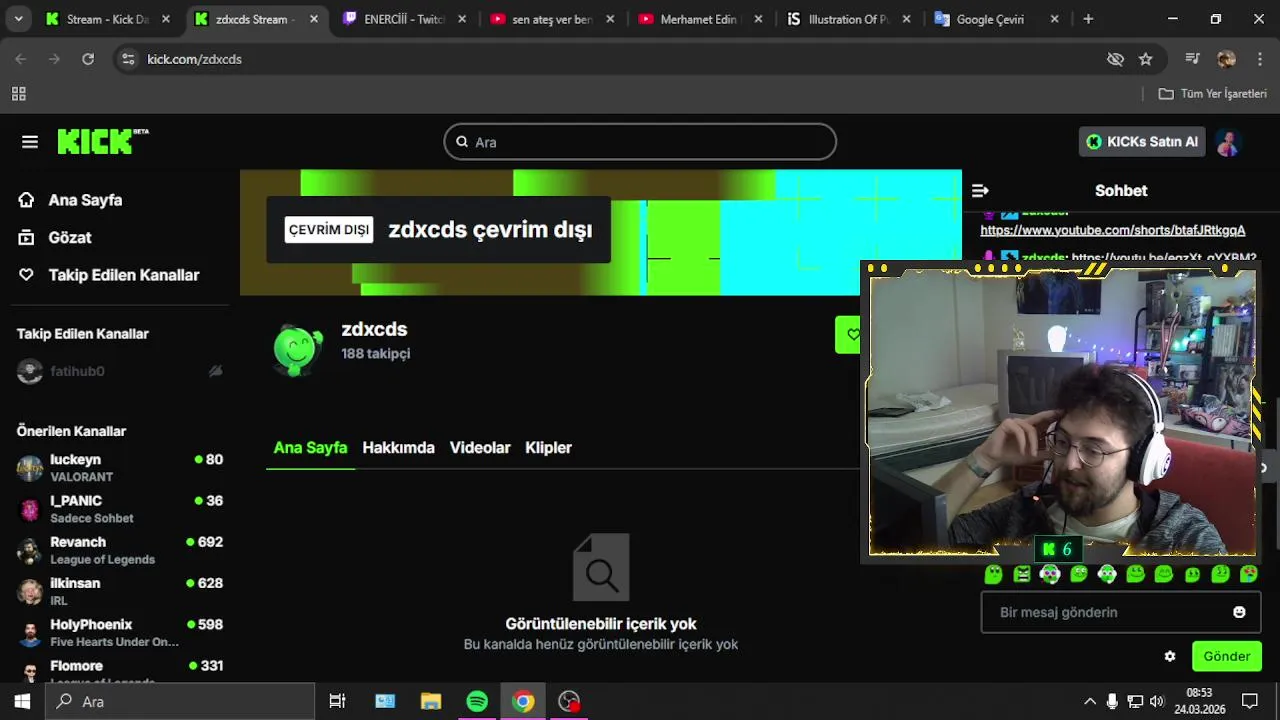Open I_PANIC recommended channel

coord(119,509)
